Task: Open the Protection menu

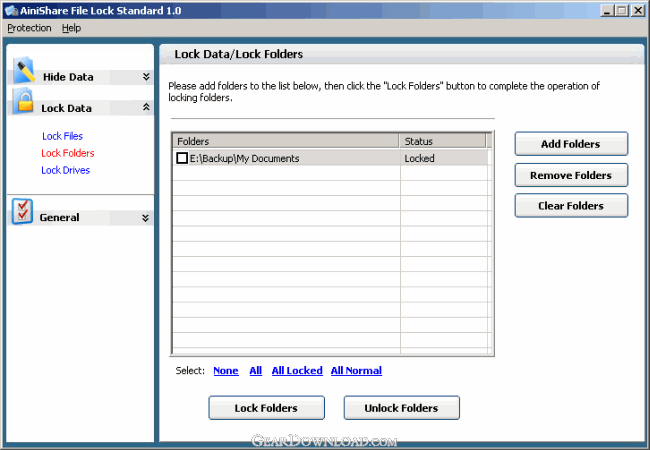Action: (x=29, y=28)
